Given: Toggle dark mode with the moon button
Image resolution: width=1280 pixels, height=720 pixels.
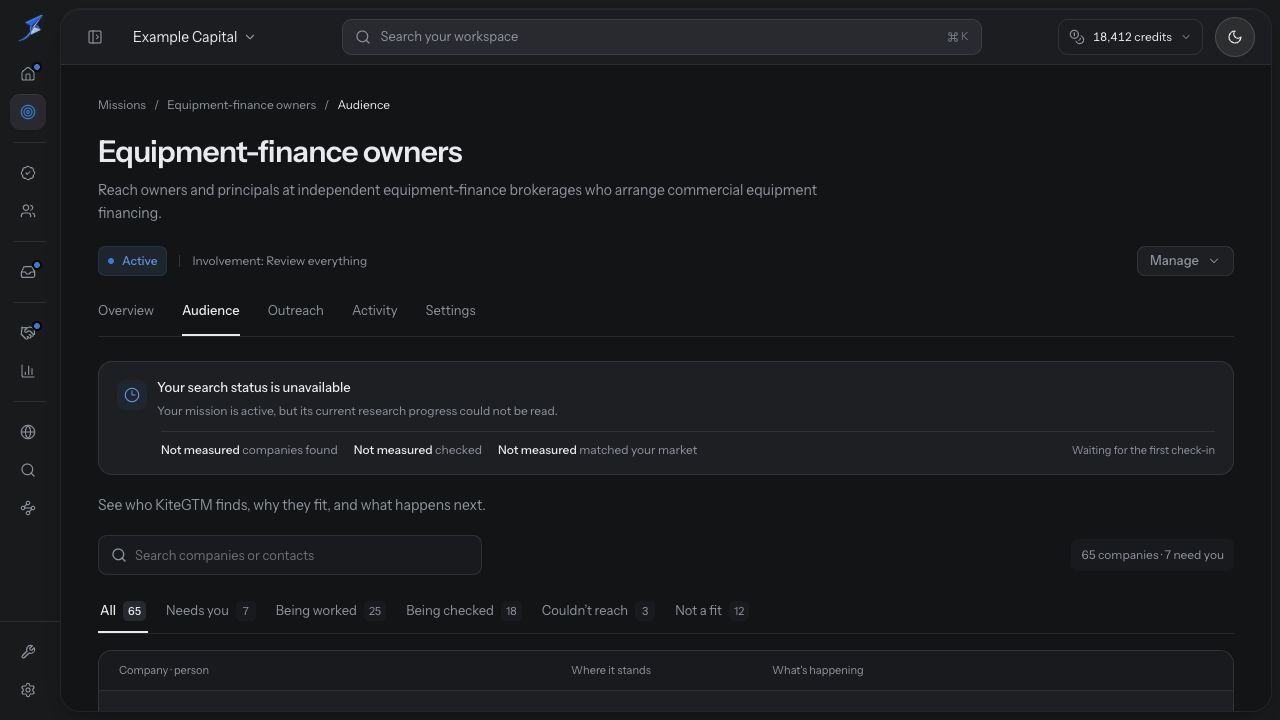Looking at the screenshot, I should pyautogui.click(x=1235, y=37).
